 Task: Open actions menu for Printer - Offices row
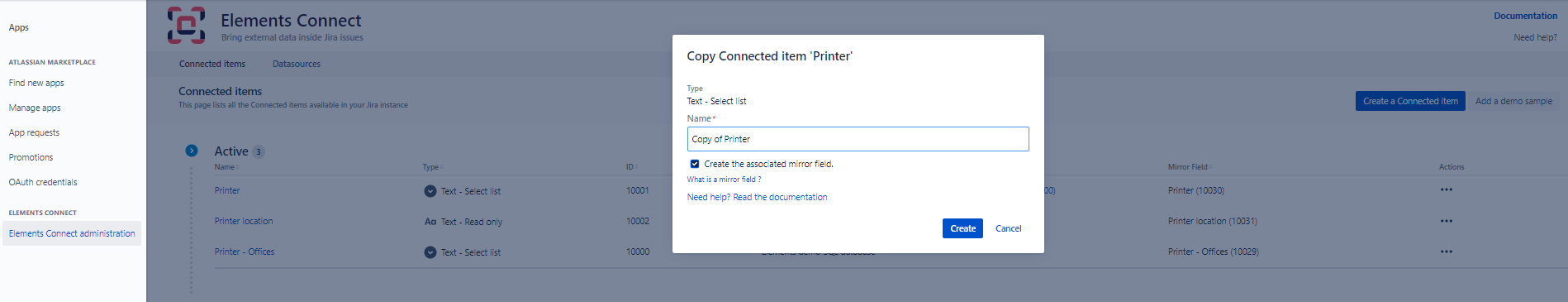[x=1446, y=252]
